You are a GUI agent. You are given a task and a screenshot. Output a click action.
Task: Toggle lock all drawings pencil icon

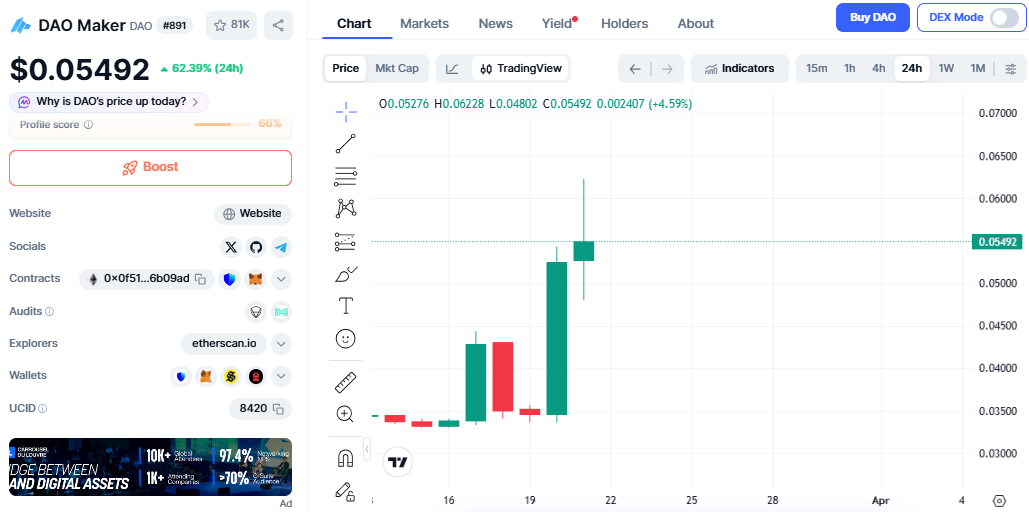pyautogui.click(x=346, y=491)
